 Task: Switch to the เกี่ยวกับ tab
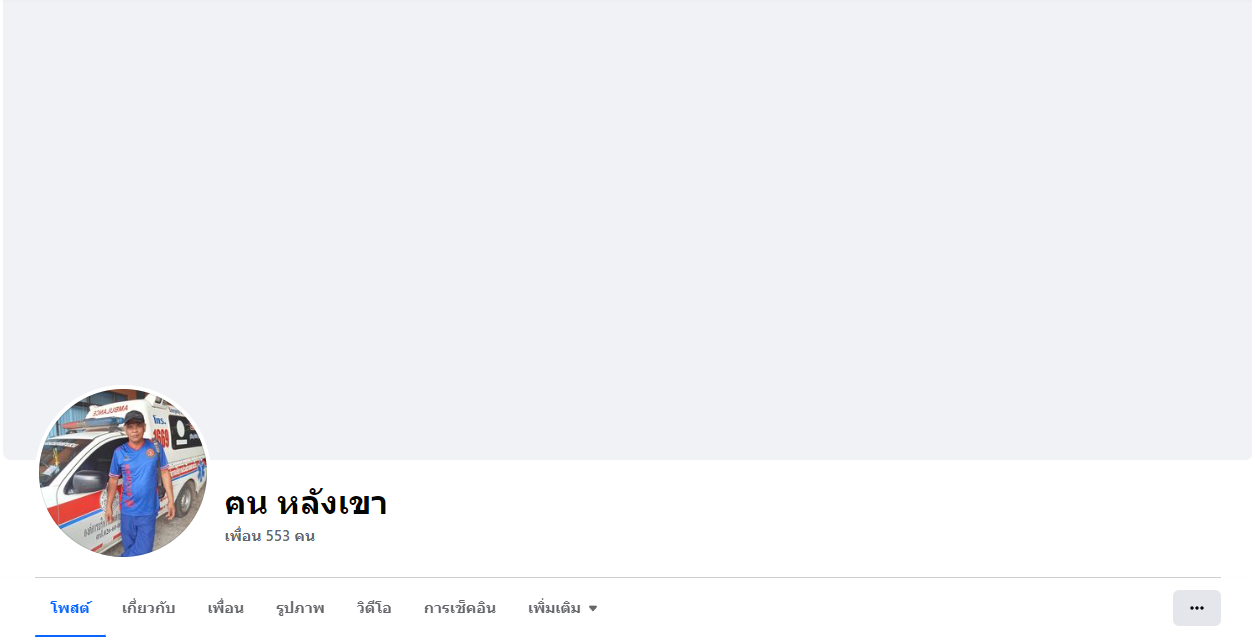pos(148,608)
